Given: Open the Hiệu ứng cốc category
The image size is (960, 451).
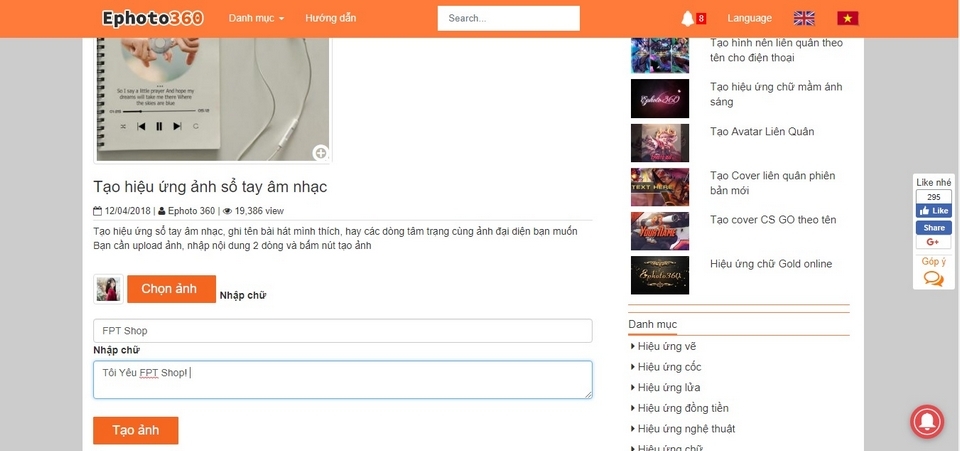Looking at the screenshot, I should click(x=669, y=367).
